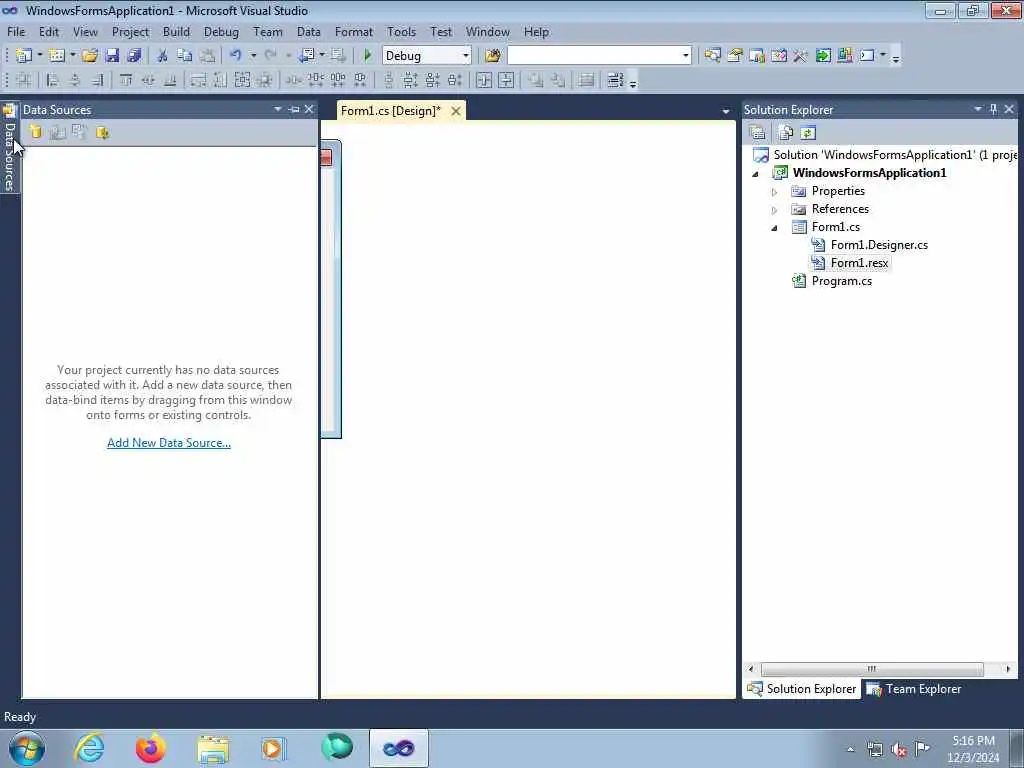Image resolution: width=1024 pixels, height=768 pixels.
Task: Open the Build menu
Action: (x=176, y=31)
